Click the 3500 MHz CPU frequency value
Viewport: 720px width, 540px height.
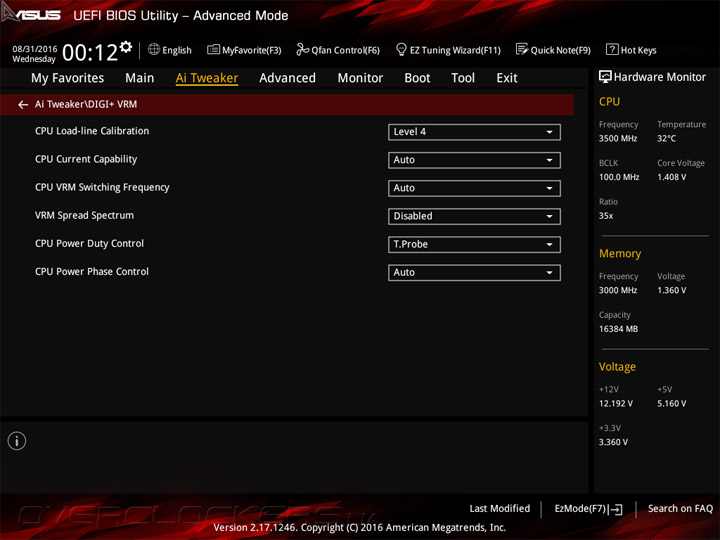tap(618, 139)
